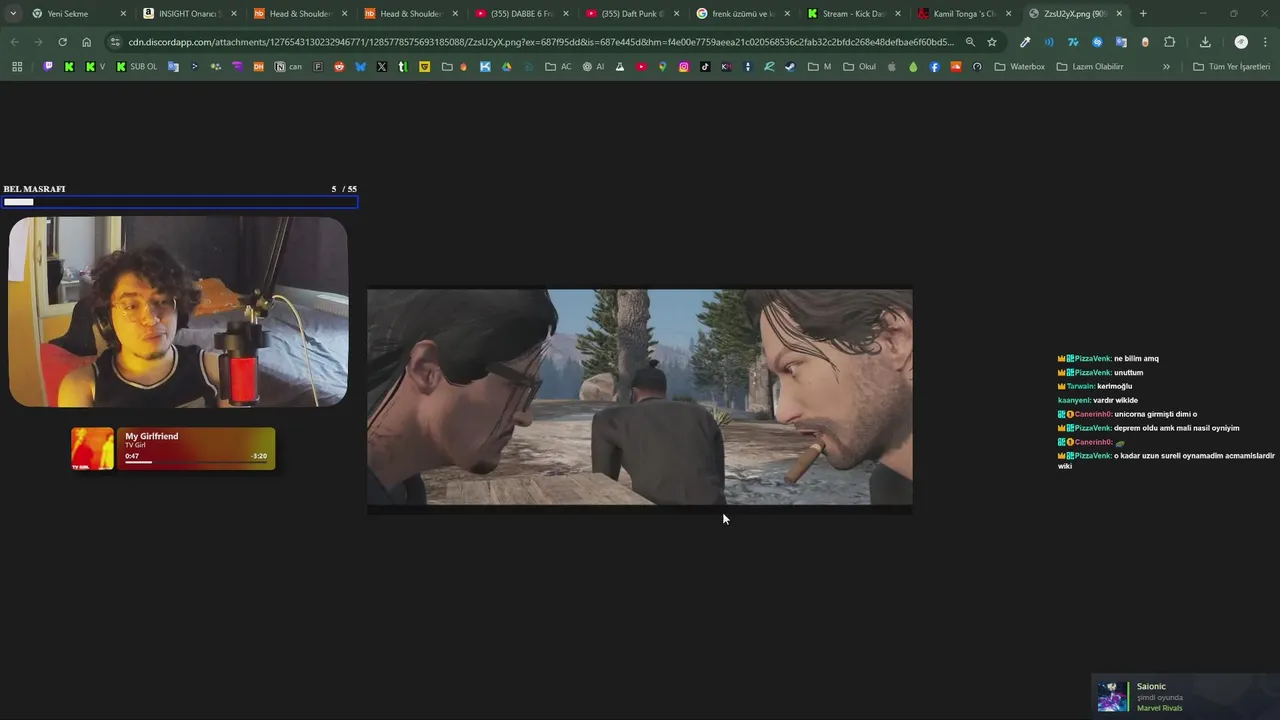Screen dimensions: 1280x720
Task: Open the Apple logo bookmark
Action: pos(892,67)
